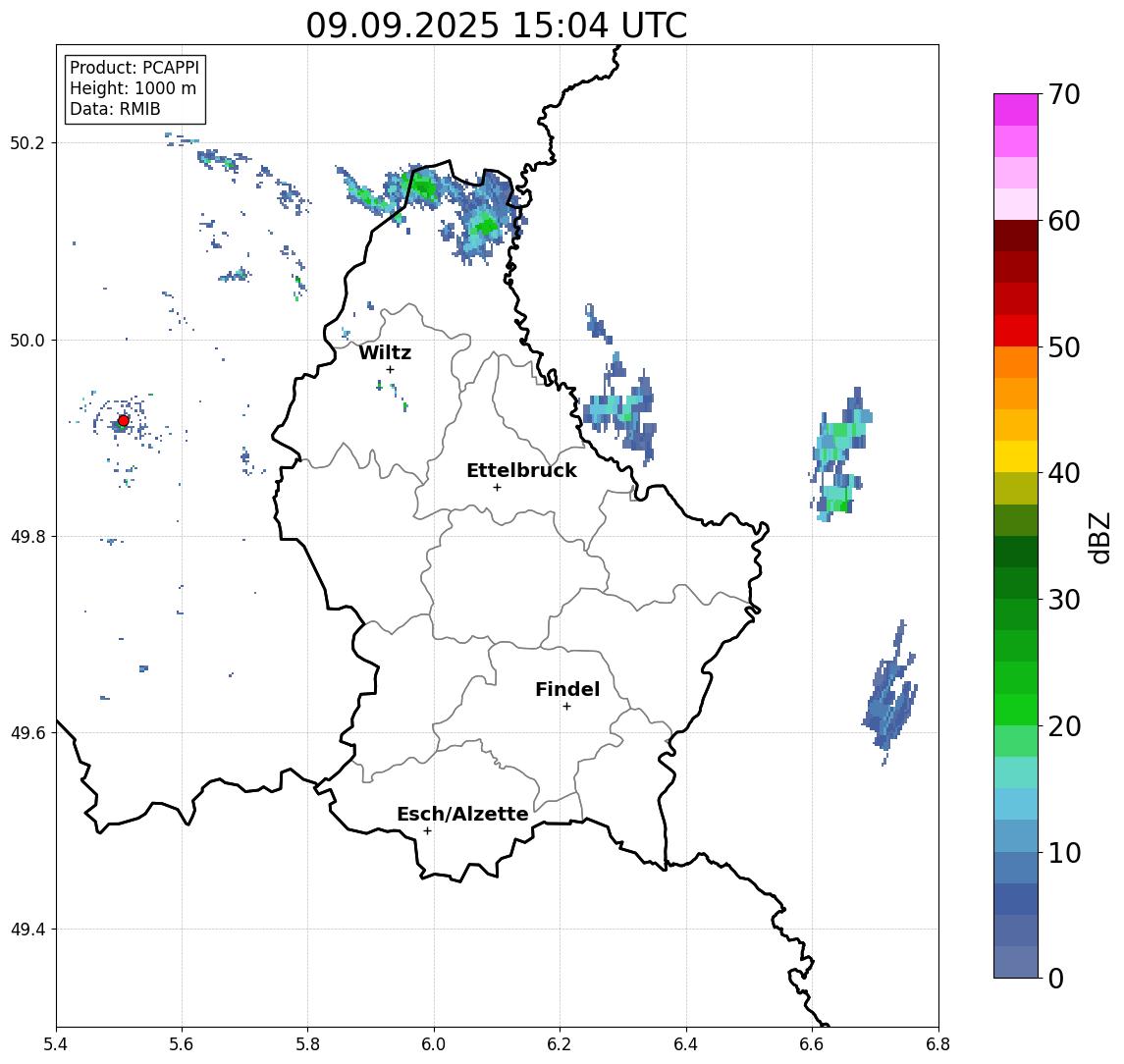Image resolution: width=1124 pixels, height=1064 pixels.
Task: Click the title date 09.09.2025 15:04 UTC
Action: pyautogui.click(x=497, y=26)
